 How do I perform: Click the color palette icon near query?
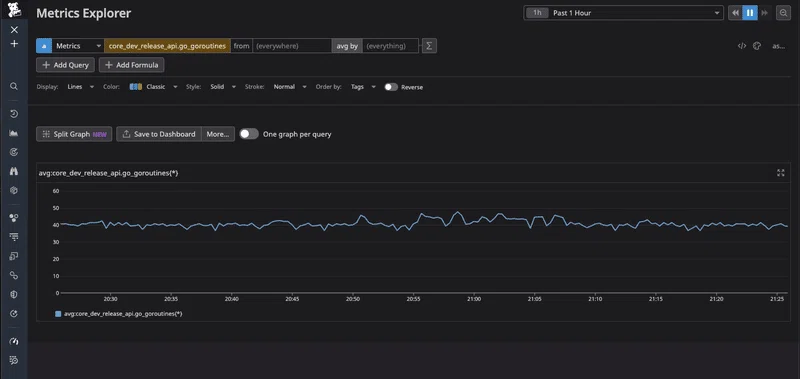[x=757, y=46]
